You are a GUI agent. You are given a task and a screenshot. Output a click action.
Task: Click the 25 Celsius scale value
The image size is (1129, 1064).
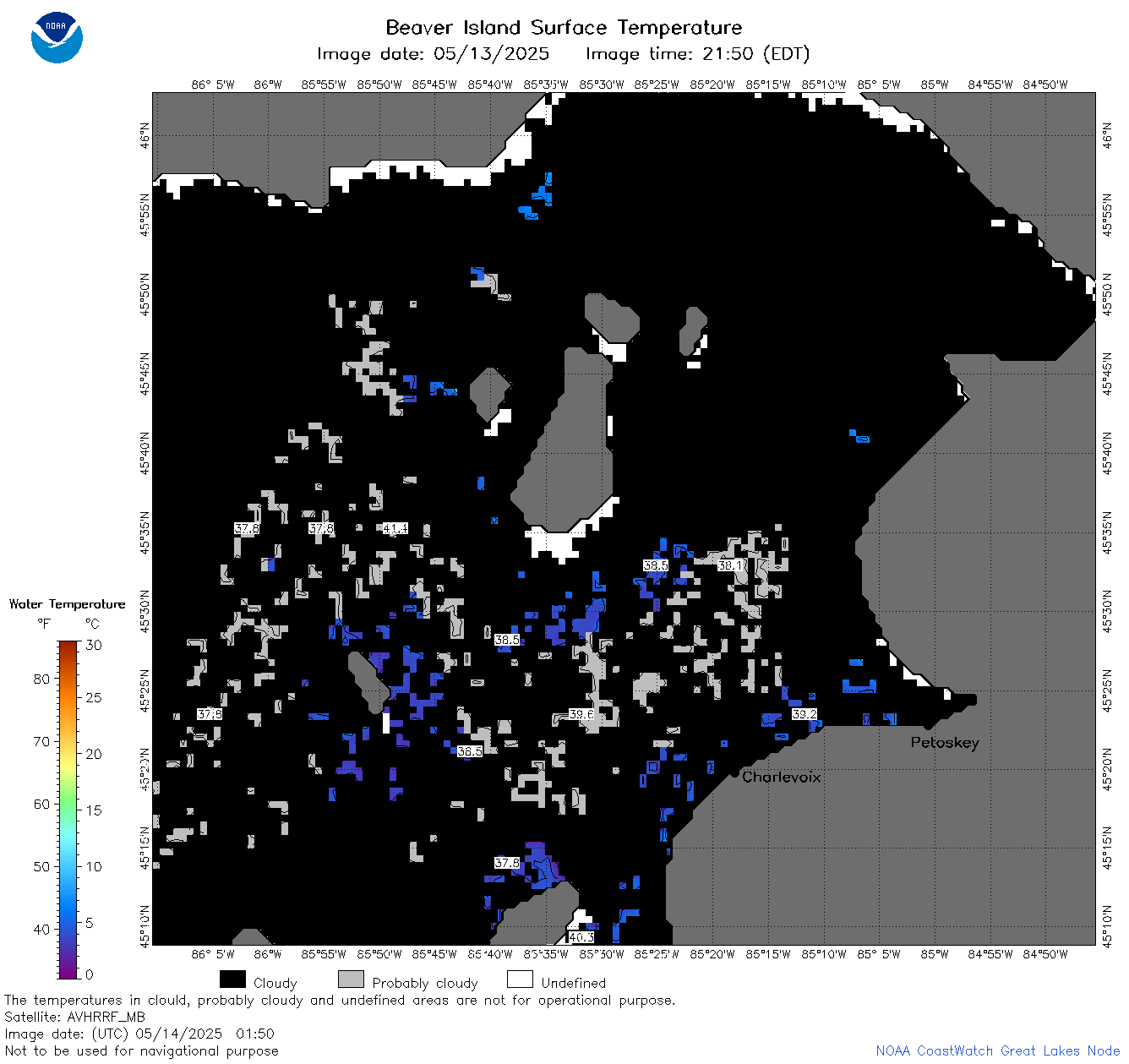93,697
